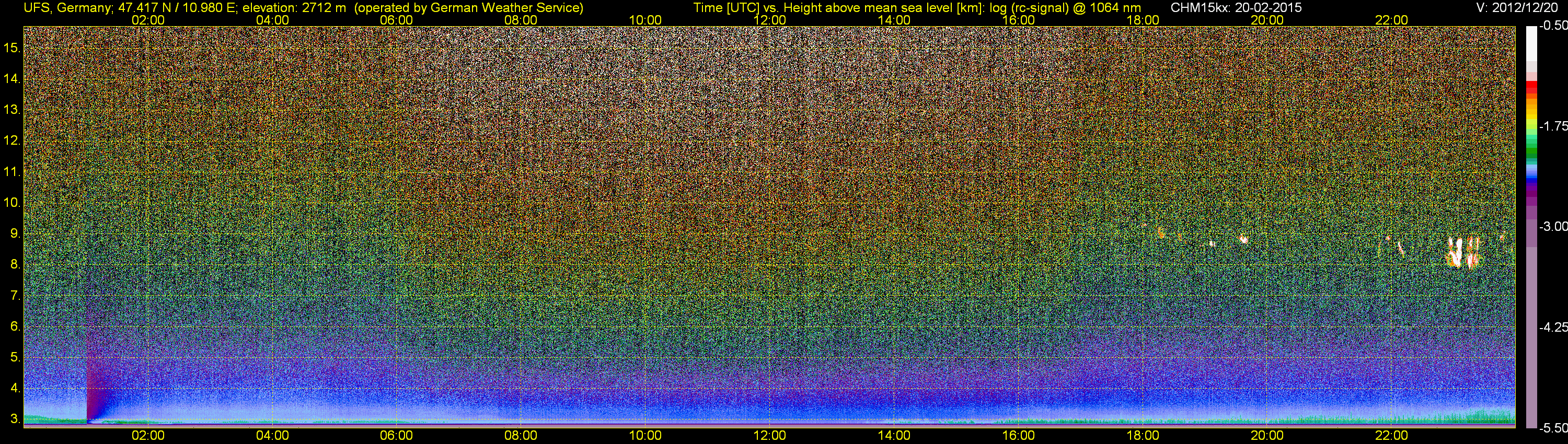Image resolution: width=1568 pixels, height=444 pixels.
Task: Click the '20:00' label on the bottom time axis
Action: tap(1267, 436)
